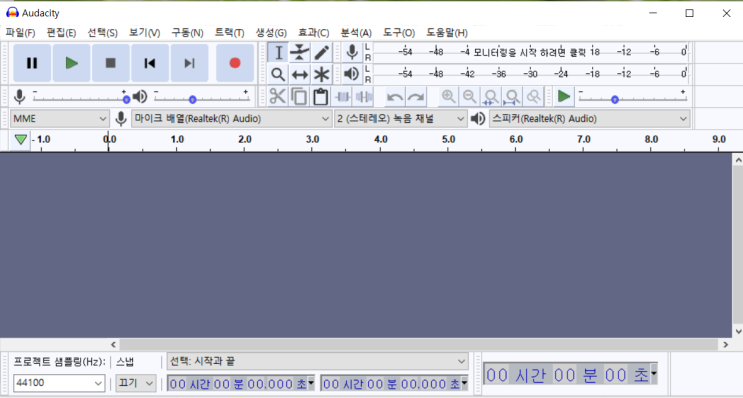Open the 도움말(H) menu

[x=446, y=33]
